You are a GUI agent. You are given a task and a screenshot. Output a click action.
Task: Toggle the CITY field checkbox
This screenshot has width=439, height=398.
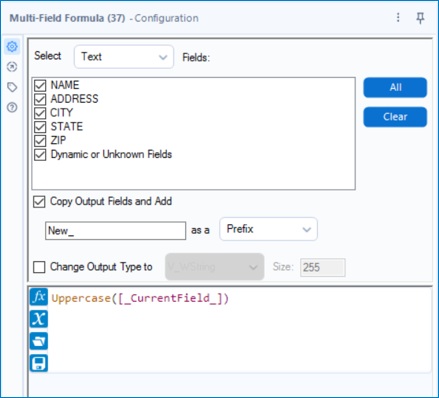[x=40, y=113]
